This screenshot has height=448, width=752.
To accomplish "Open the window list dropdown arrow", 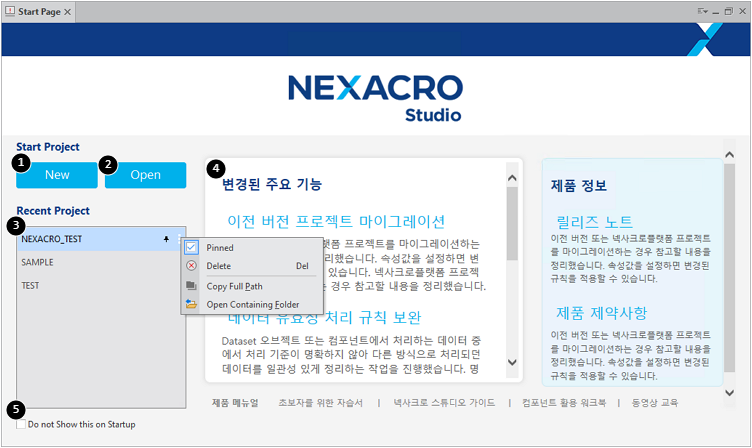I will 703,10.
